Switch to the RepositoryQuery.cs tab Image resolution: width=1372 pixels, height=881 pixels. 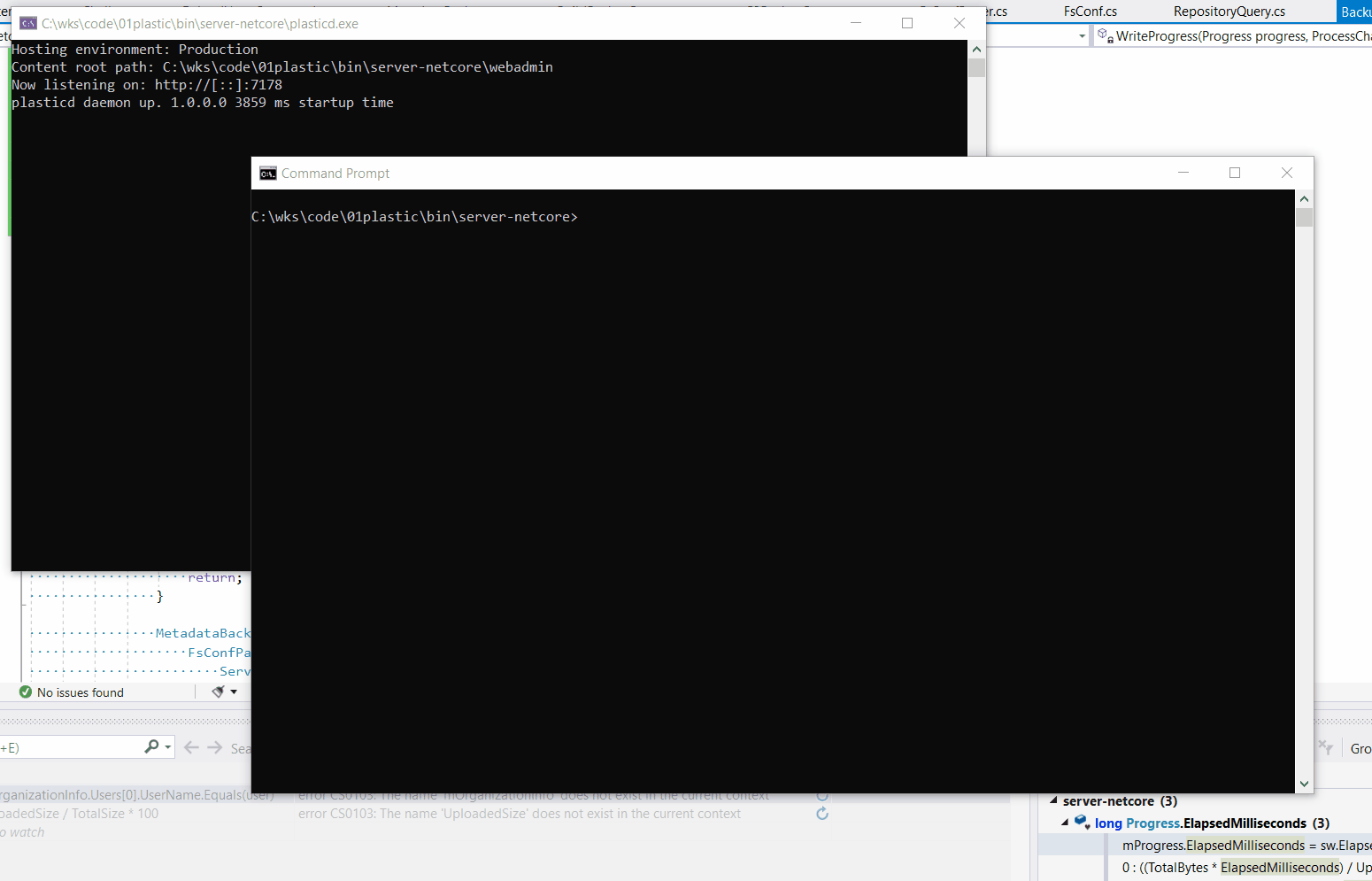1229,12
